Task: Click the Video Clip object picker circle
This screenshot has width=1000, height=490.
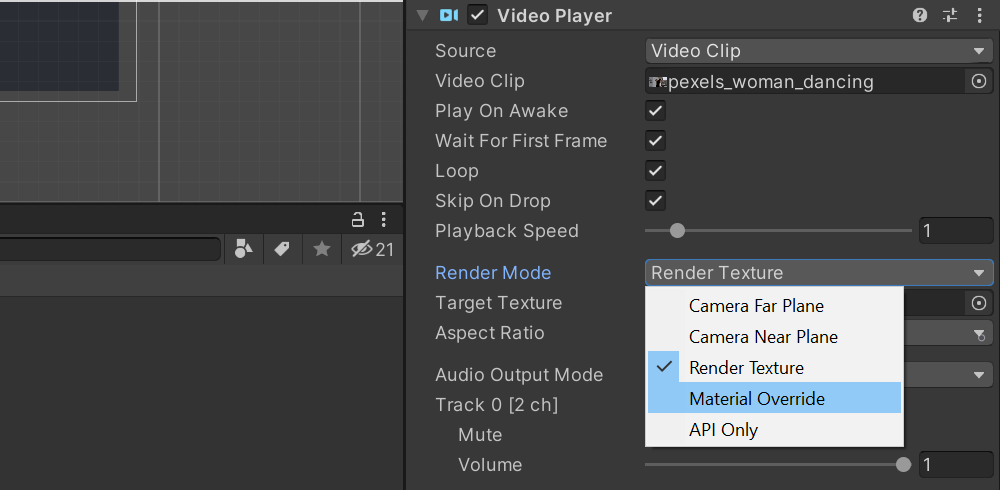Action: pyautogui.click(x=979, y=81)
